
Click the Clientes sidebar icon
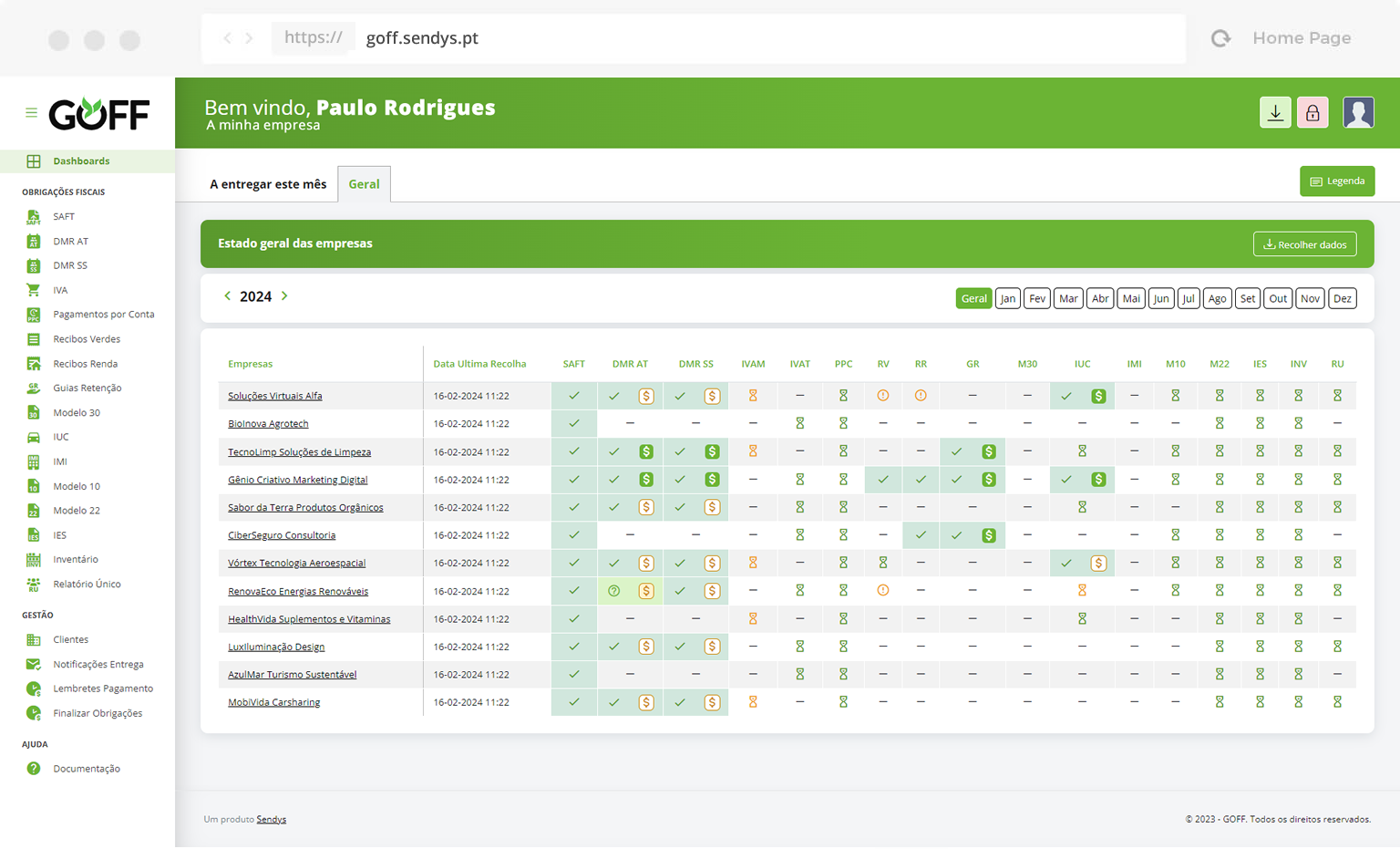point(34,640)
